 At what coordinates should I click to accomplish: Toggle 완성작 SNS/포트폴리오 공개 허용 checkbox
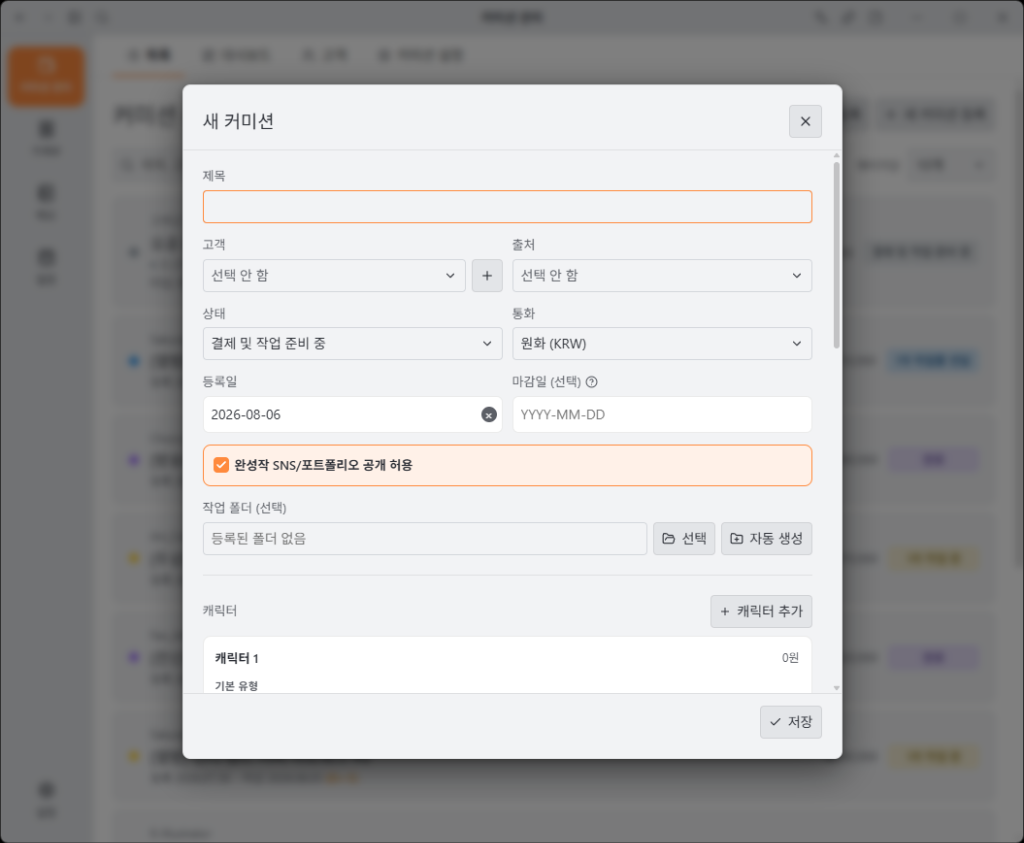(221, 465)
